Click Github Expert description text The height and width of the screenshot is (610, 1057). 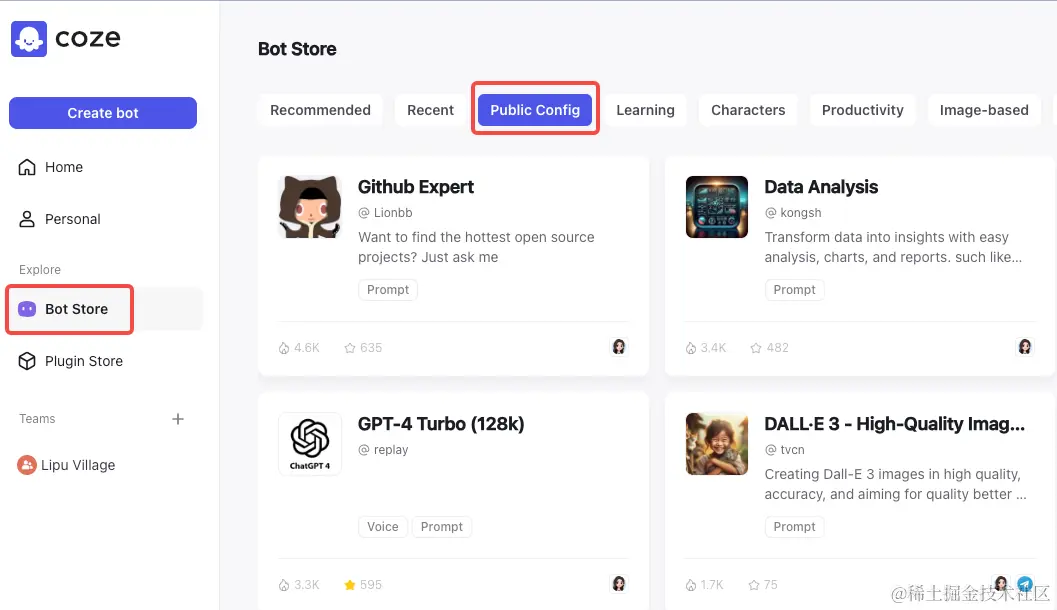(476, 247)
